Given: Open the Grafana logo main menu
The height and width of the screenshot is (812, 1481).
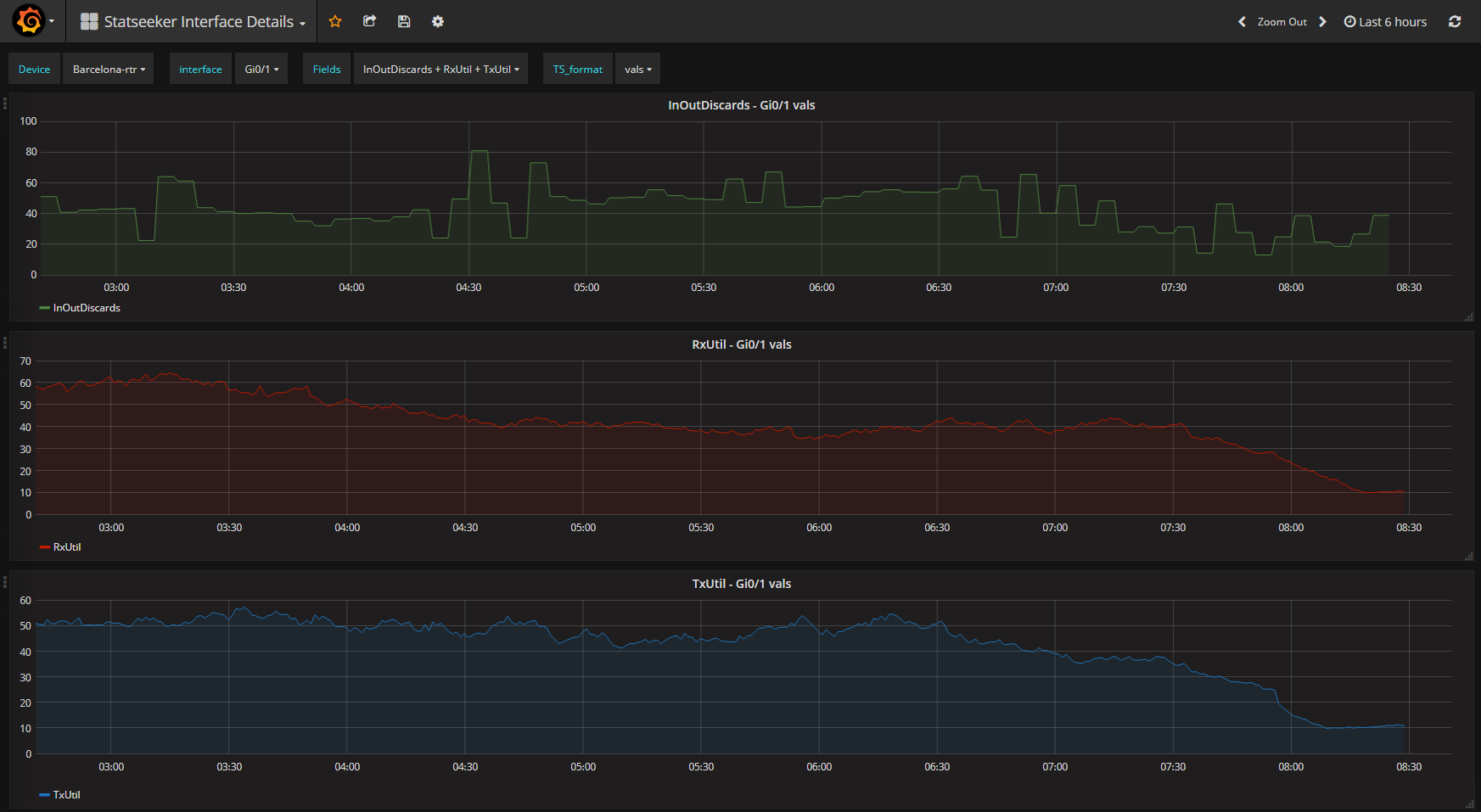Looking at the screenshot, I should pyautogui.click(x=30, y=21).
